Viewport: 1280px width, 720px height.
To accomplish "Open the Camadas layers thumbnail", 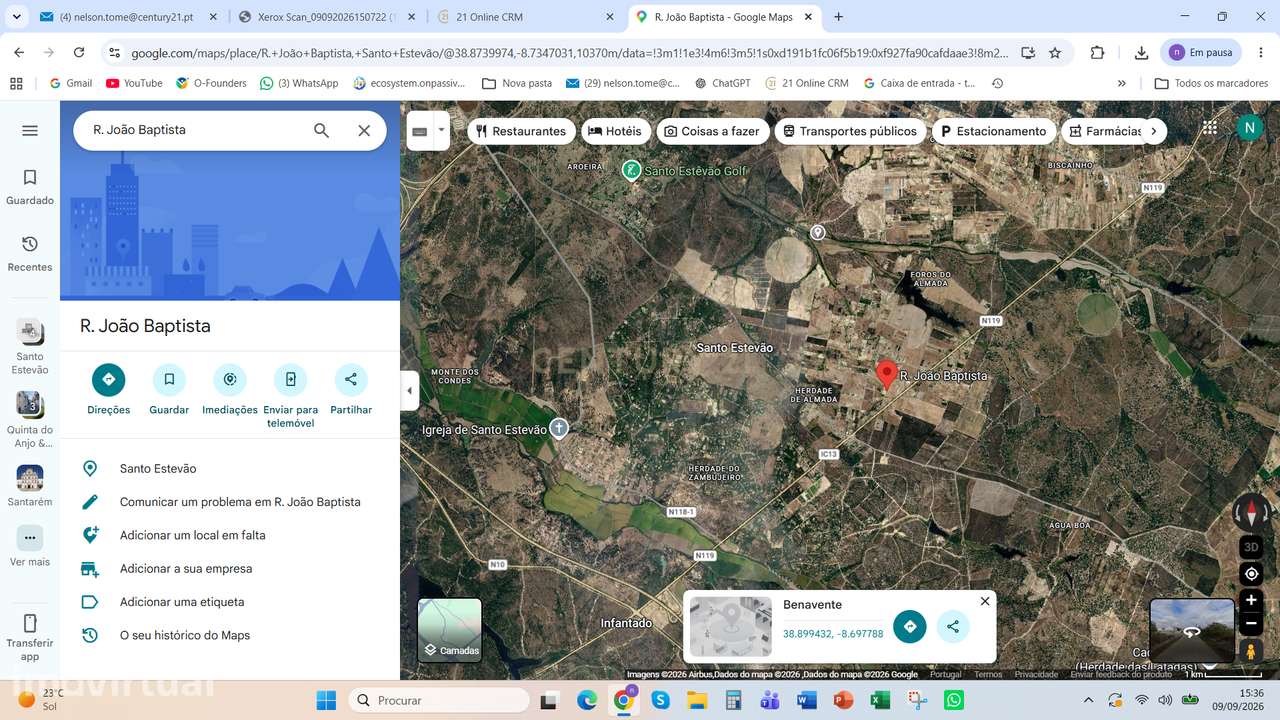I will (x=450, y=630).
